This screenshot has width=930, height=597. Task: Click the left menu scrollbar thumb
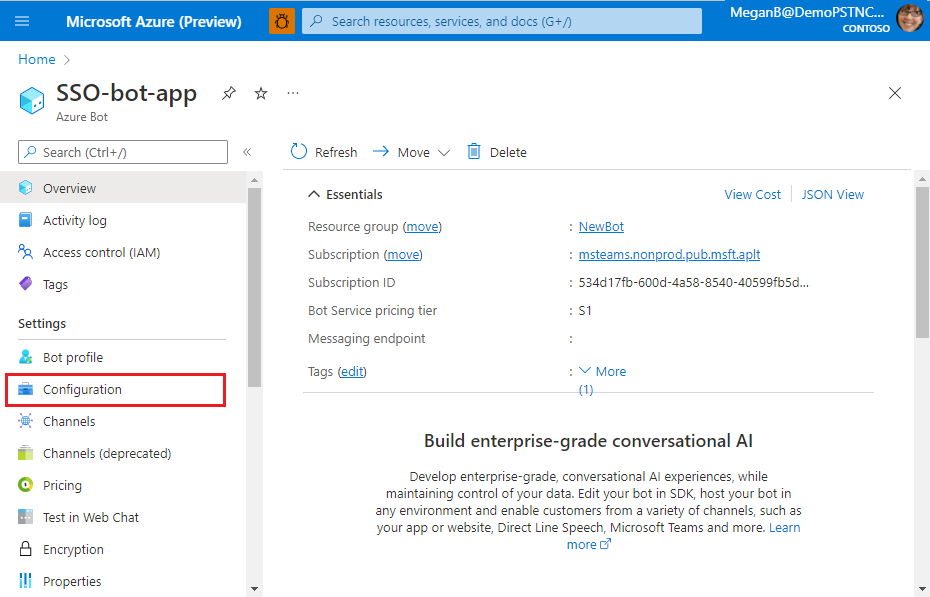coord(254,288)
